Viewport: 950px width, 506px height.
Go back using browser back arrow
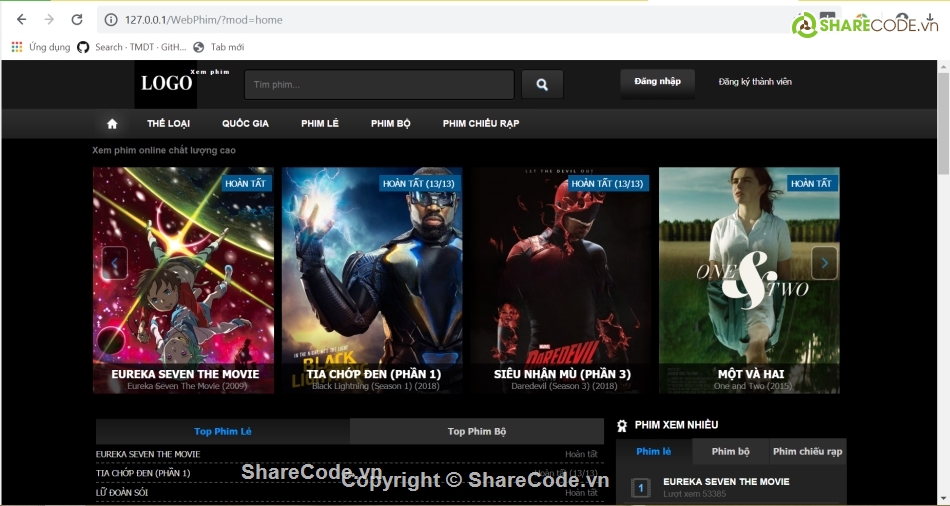click(22, 19)
